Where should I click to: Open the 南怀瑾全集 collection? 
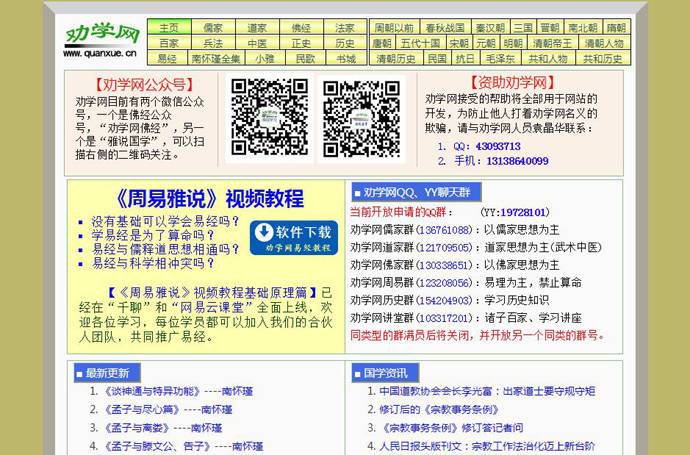[x=216, y=59]
